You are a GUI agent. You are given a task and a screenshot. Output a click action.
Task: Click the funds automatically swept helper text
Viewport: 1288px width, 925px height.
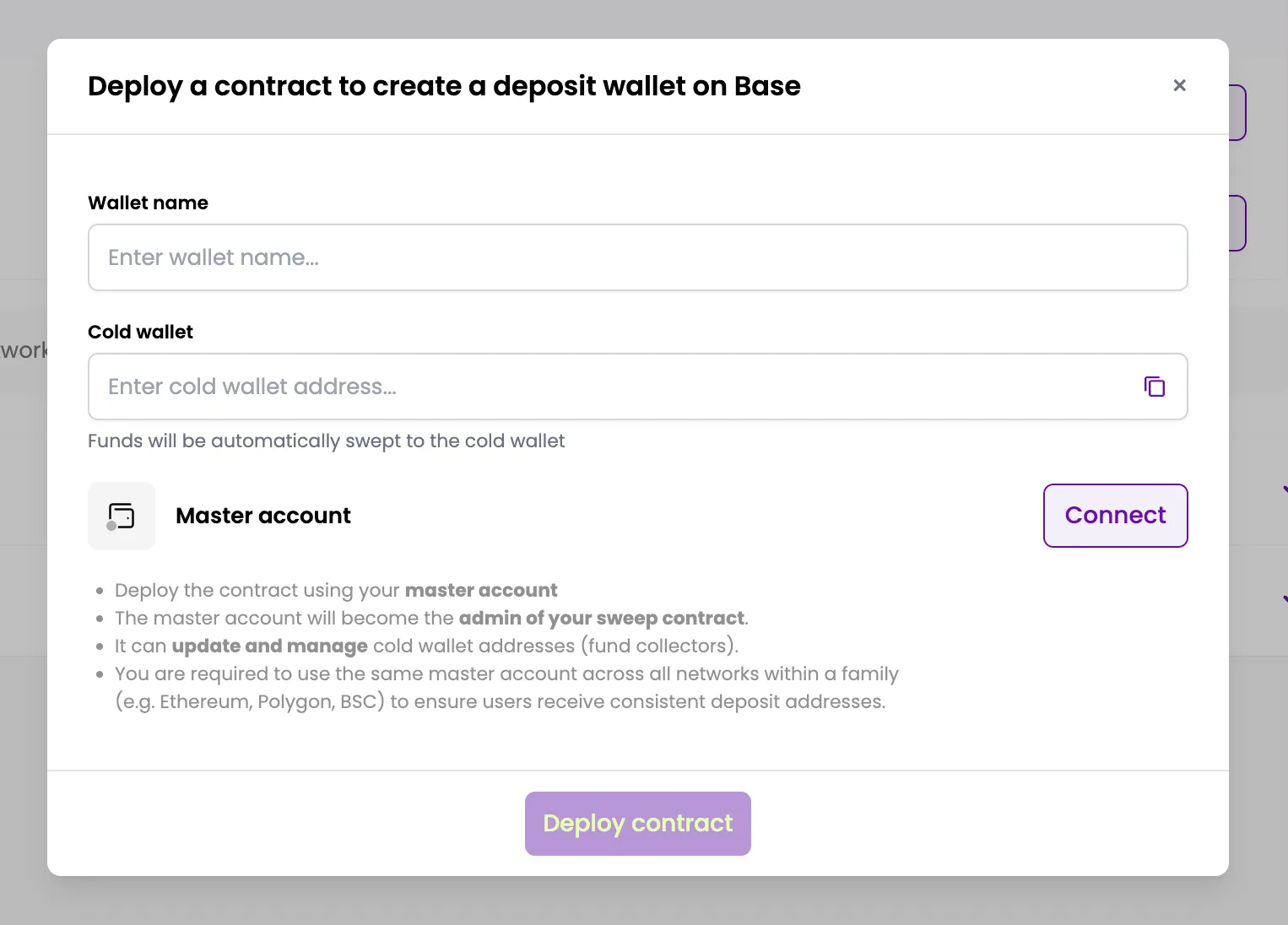[326, 441]
